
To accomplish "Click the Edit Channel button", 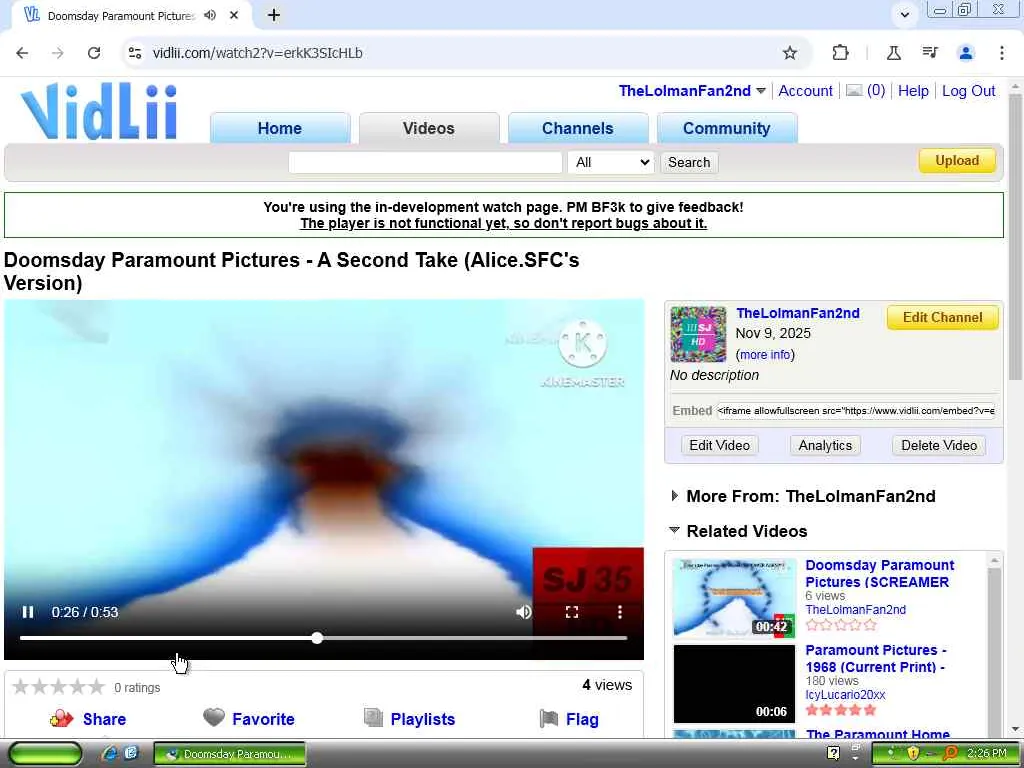I will 942,317.
